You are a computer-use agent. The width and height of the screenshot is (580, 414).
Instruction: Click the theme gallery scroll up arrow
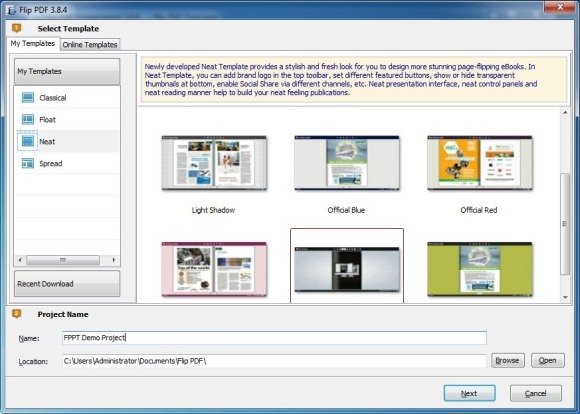pyautogui.click(x=565, y=113)
